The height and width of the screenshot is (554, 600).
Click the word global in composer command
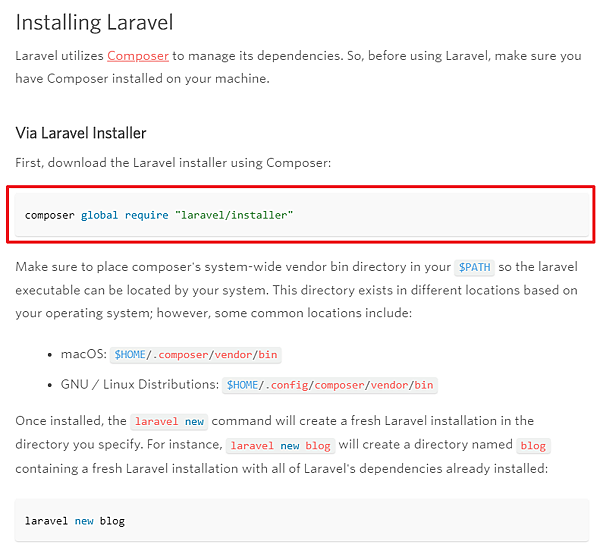point(99,215)
